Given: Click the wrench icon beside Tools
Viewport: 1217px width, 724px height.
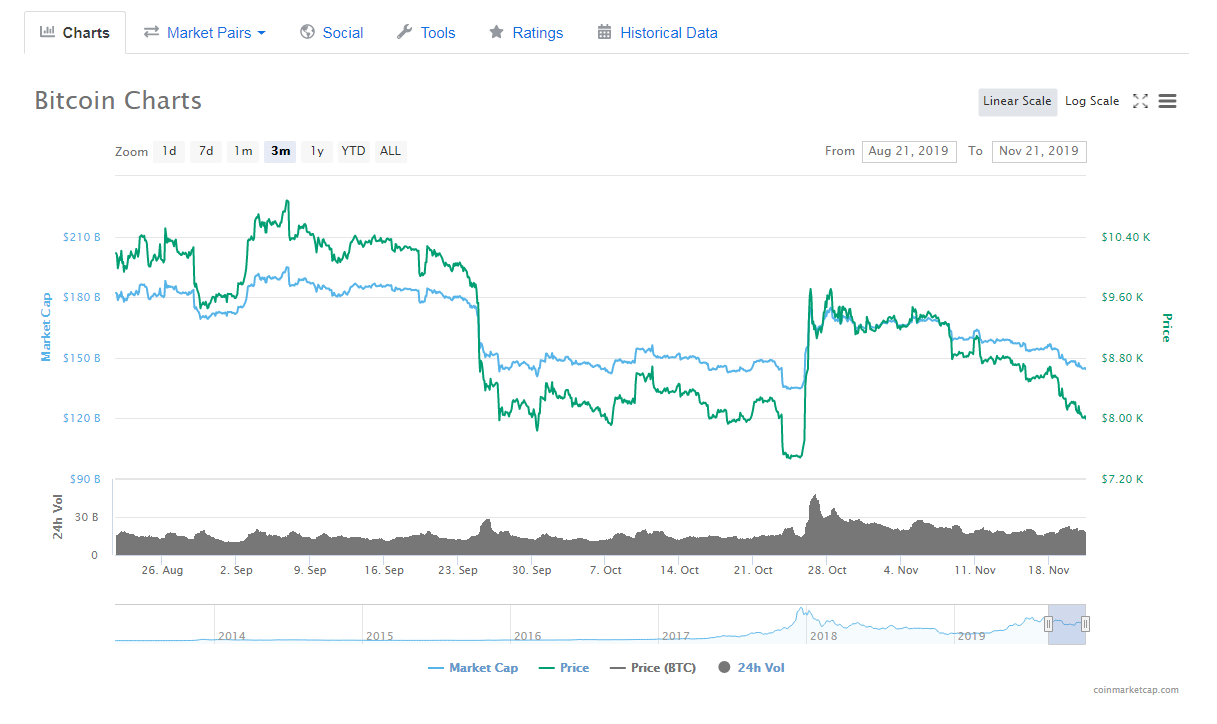Looking at the screenshot, I should pyautogui.click(x=404, y=32).
